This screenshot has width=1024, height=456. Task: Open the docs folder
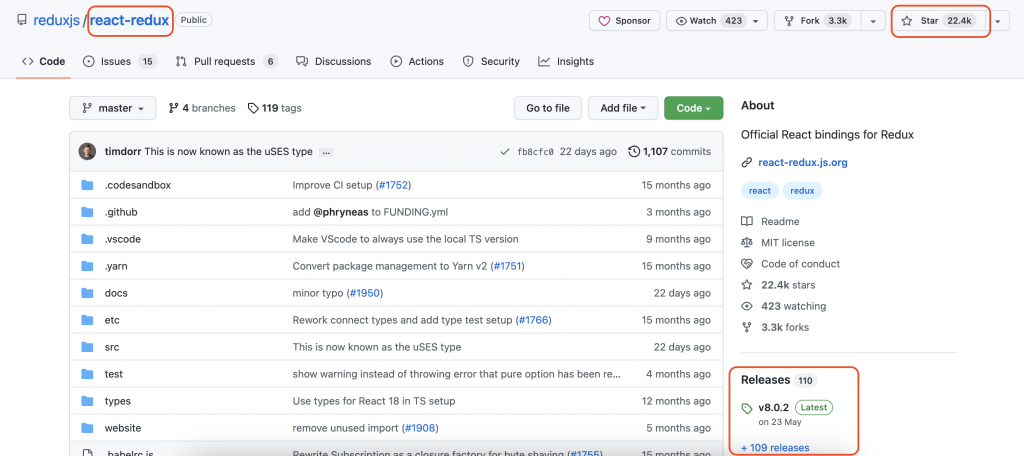pos(116,293)
